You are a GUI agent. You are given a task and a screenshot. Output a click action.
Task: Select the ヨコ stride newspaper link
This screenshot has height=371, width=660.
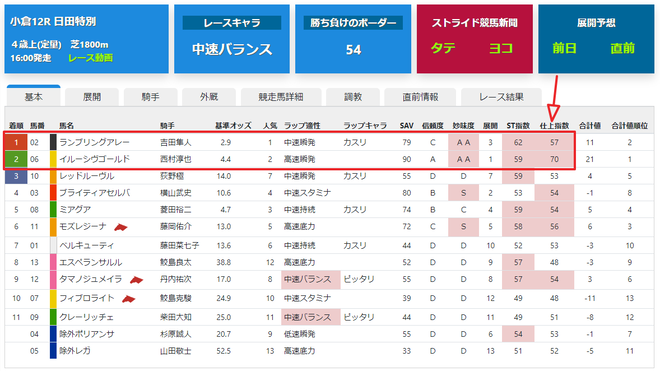(x=500, y=48)
